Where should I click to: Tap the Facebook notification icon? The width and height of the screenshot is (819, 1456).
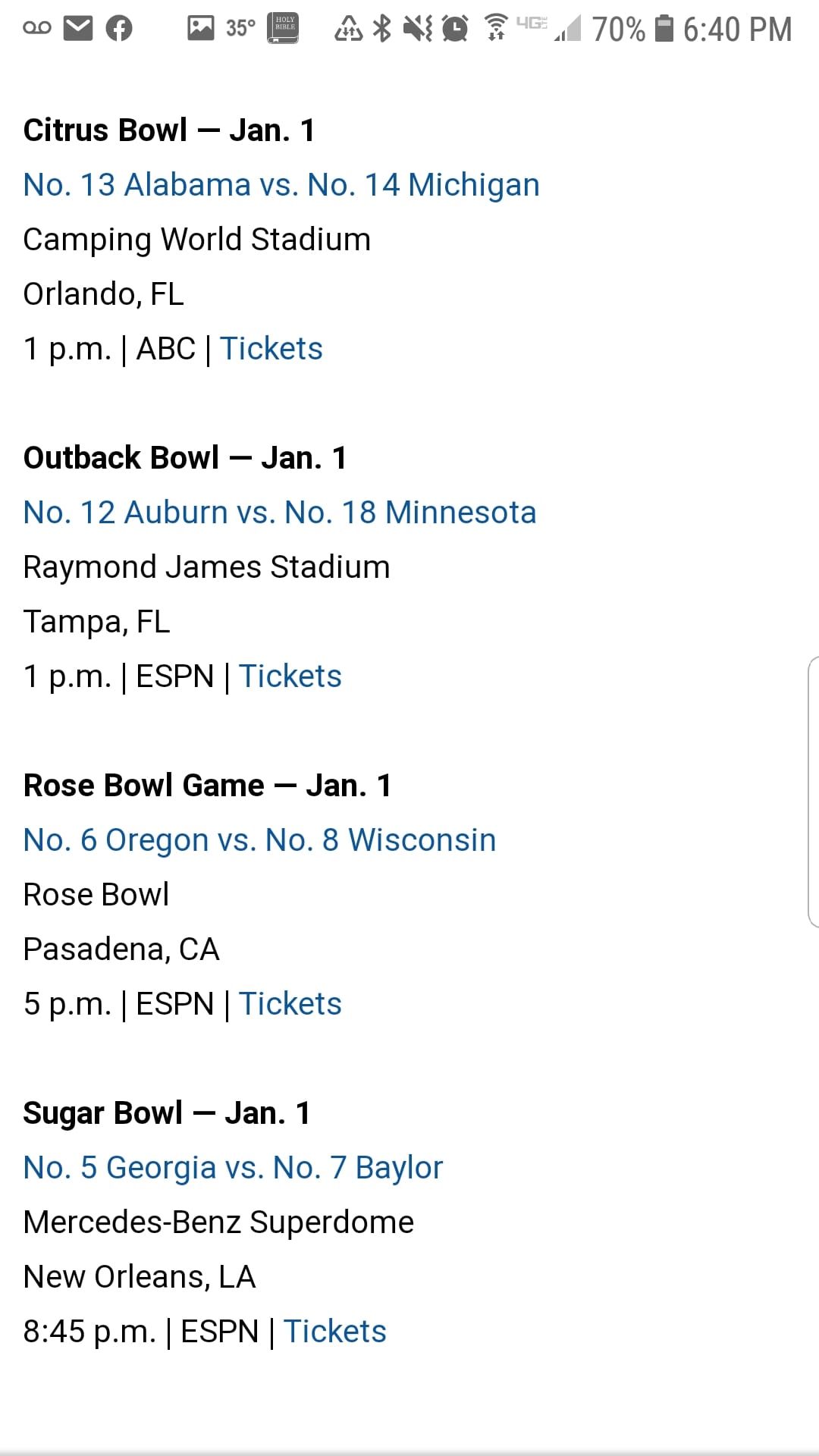click(119, 29)
